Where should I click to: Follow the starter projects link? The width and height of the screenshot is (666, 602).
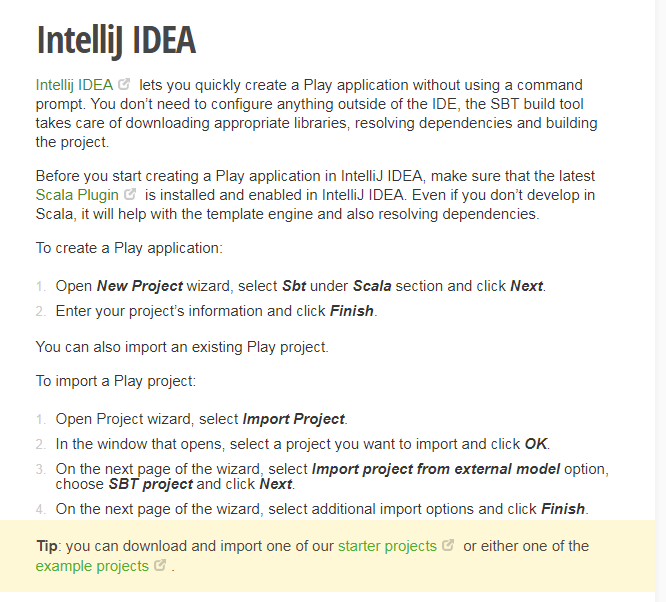(387, 546)
